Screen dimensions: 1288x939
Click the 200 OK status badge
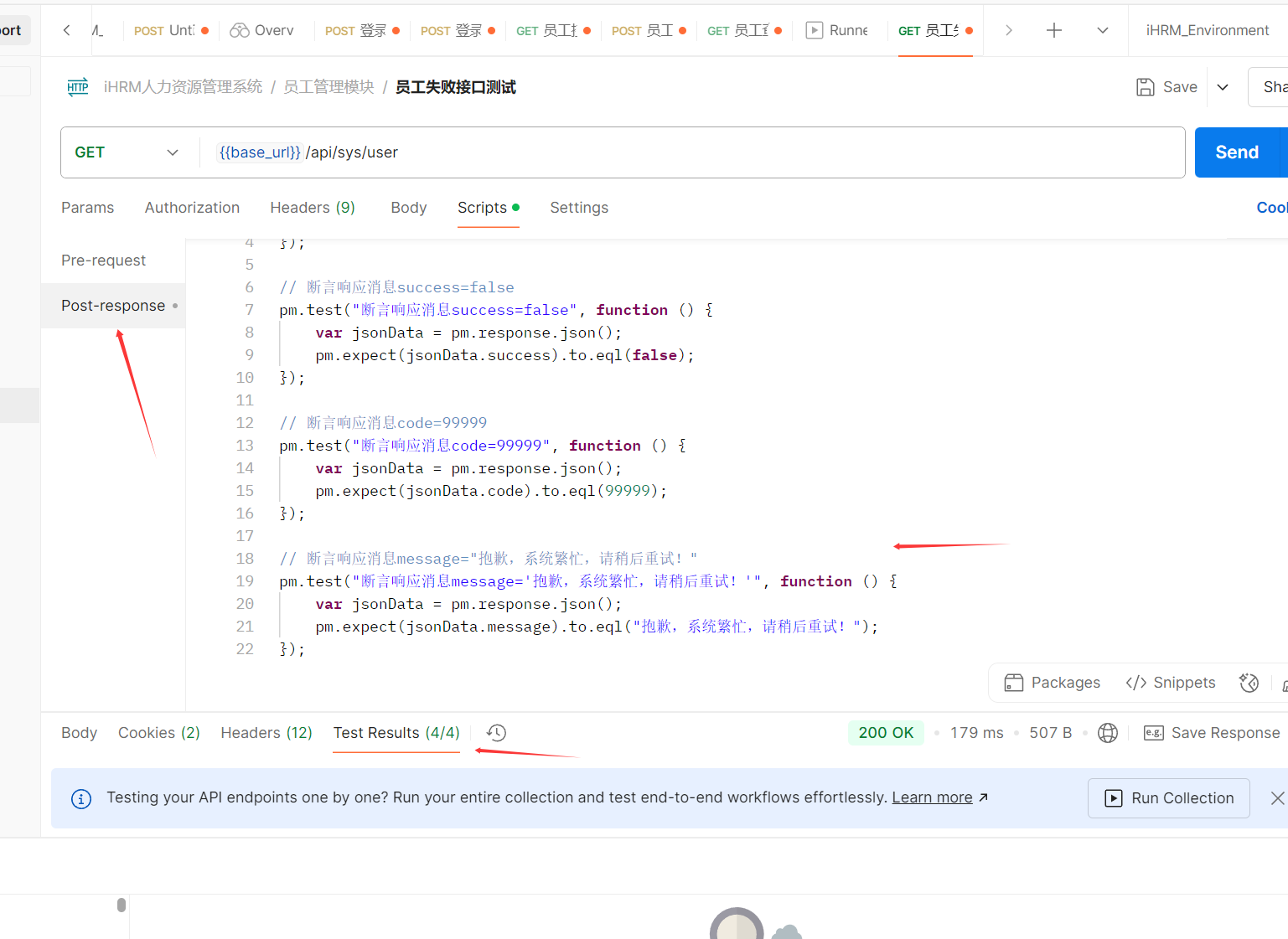(x=886, y=733)
